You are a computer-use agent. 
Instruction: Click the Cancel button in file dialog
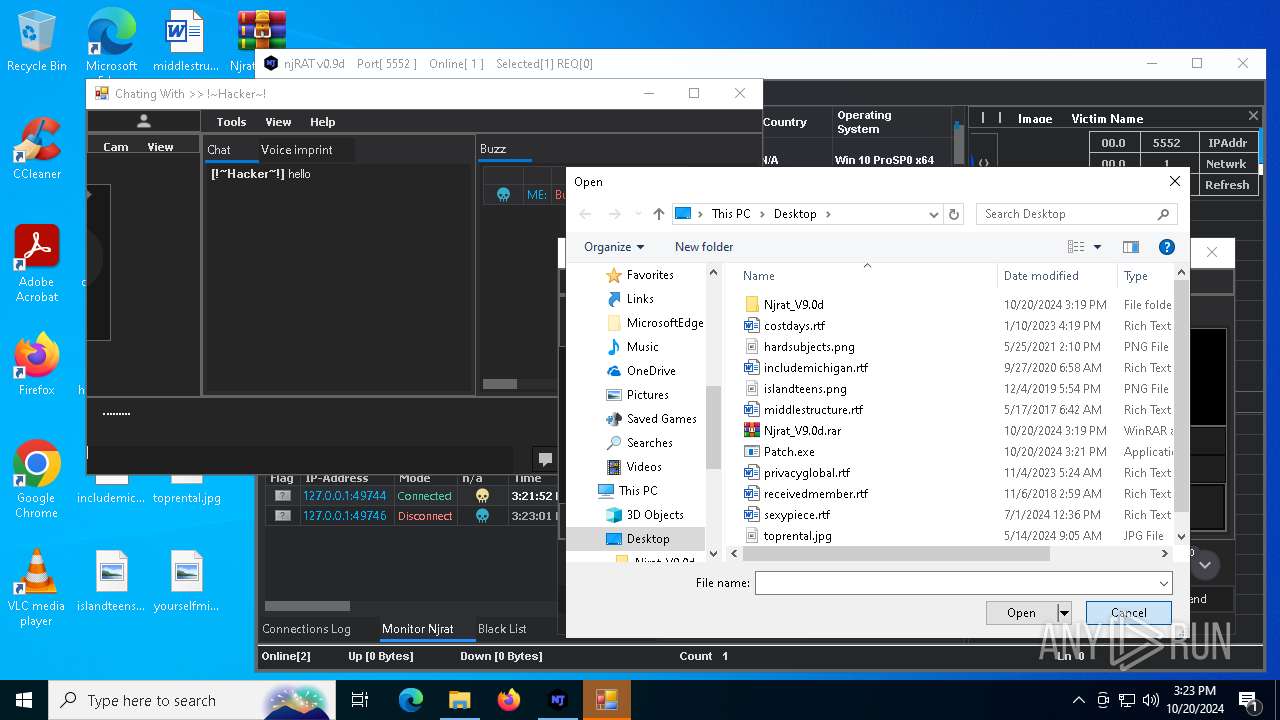1128,613
